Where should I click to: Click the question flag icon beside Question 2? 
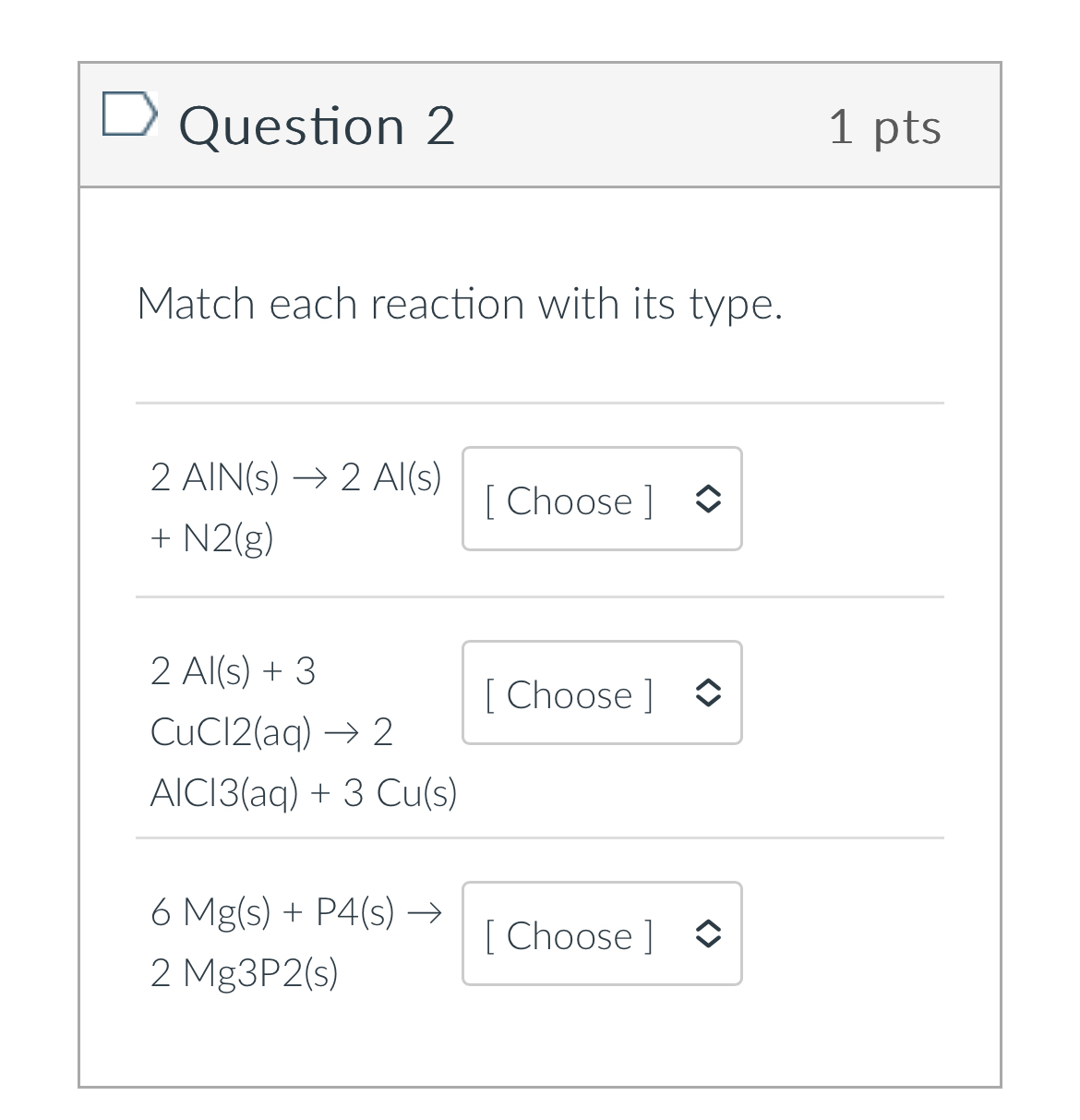(x=130, y=114)
